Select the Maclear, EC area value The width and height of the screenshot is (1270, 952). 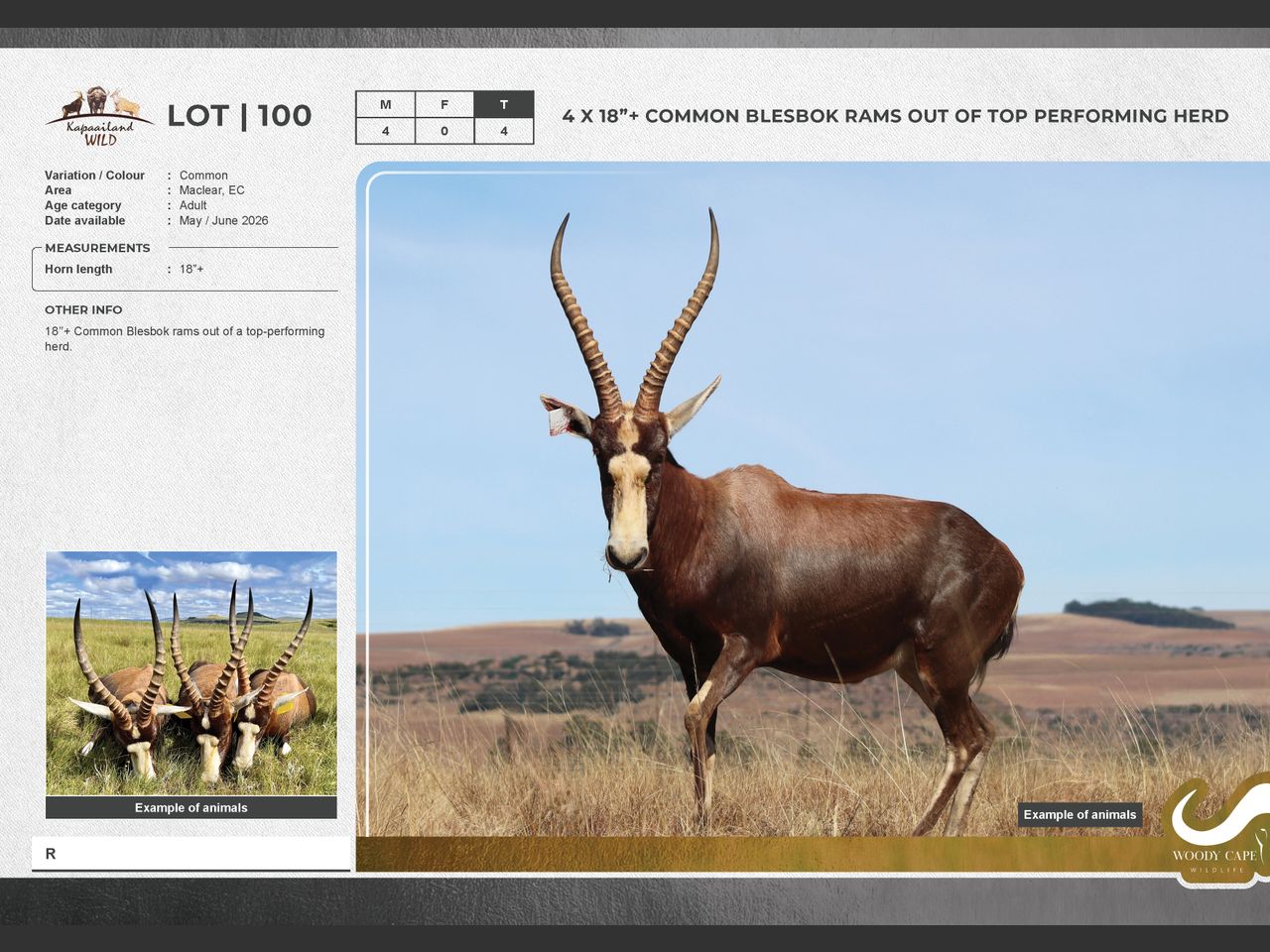[211, 190]
